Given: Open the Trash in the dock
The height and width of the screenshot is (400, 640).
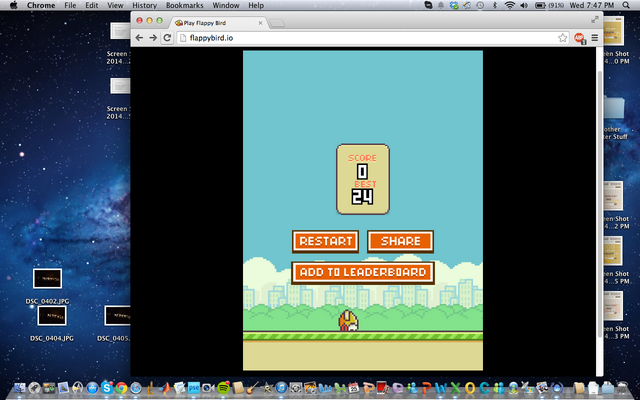Looking at the screenshot, I should point(622,388).
